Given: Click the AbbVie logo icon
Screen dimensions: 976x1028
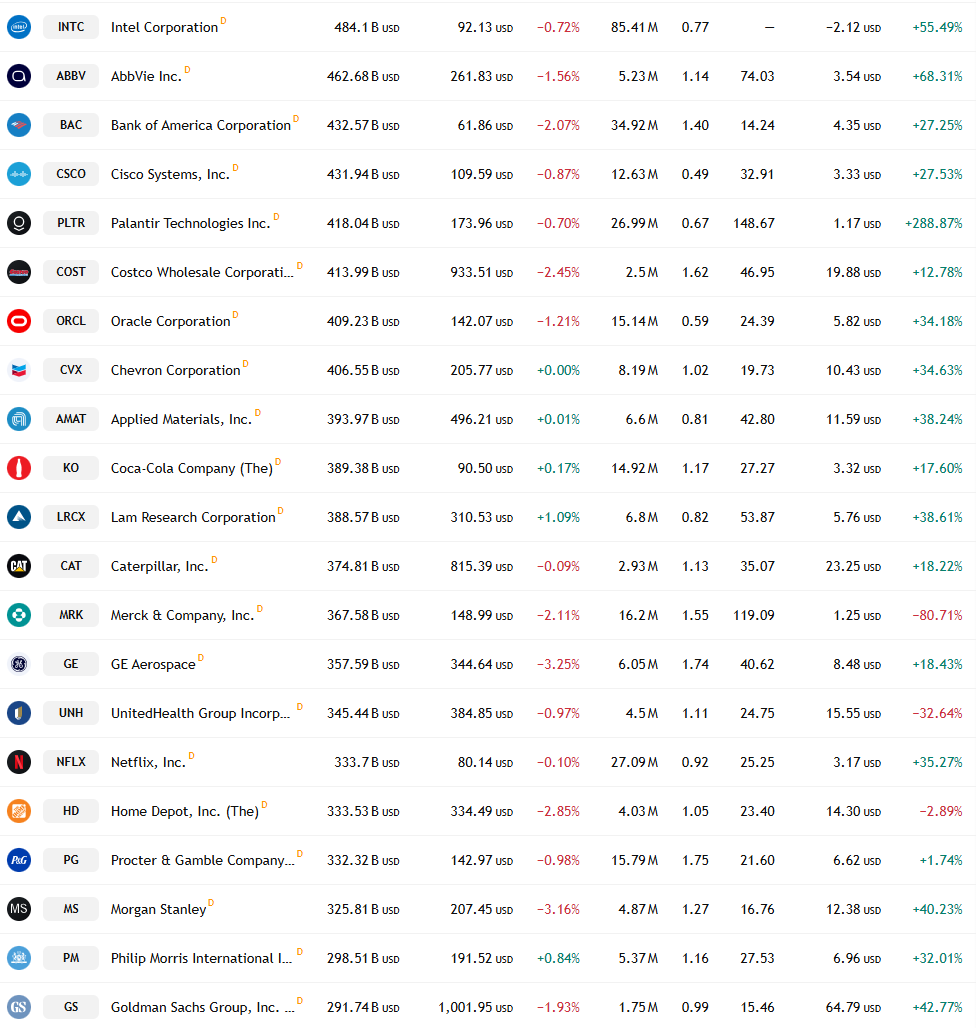Looking at the screenshot, I should tap(19, 76).
